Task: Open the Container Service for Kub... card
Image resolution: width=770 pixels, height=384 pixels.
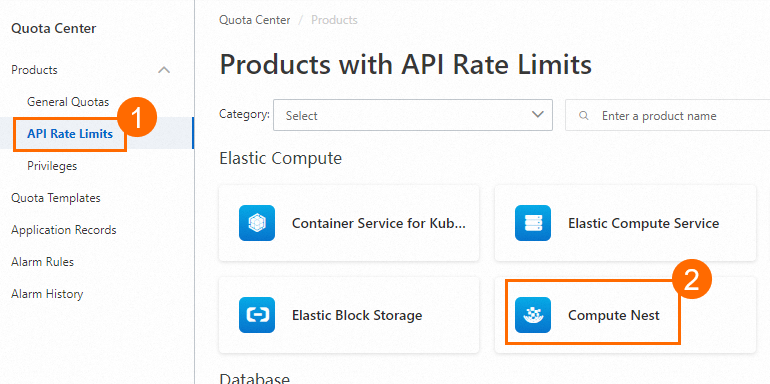Action: [x=349, y=223]
